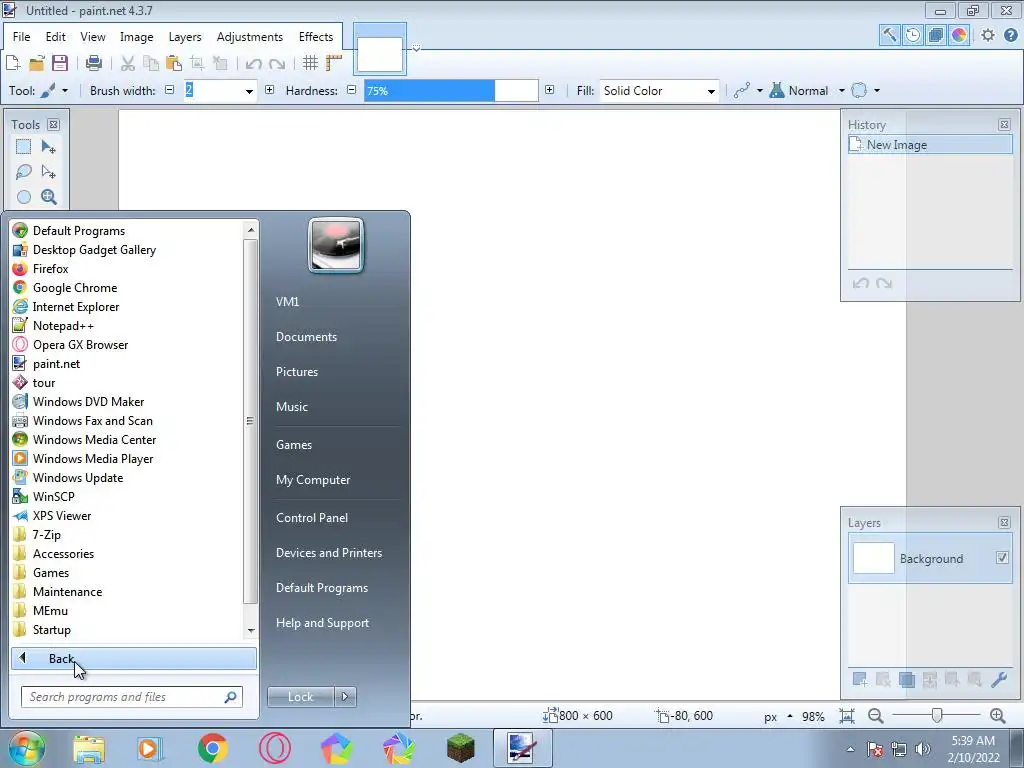Select the Lasso Select tool
The width and height of the screenshot is (1024, 768).
[24, 172]
